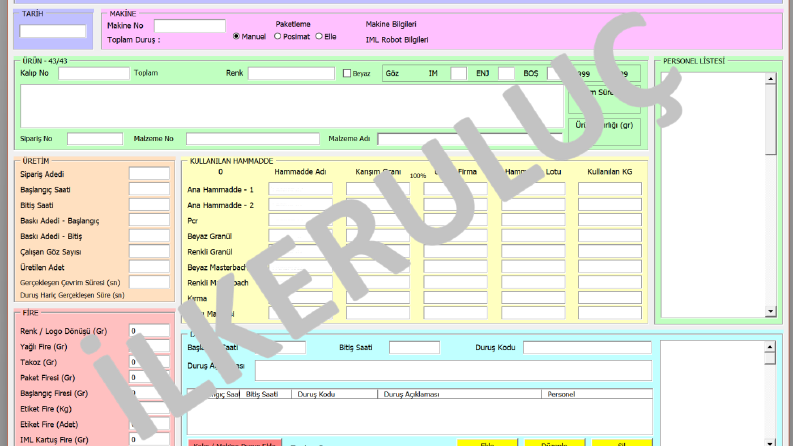Tick the Beyaz checkbox
The image size is (793, 446).
pos(347,73)
